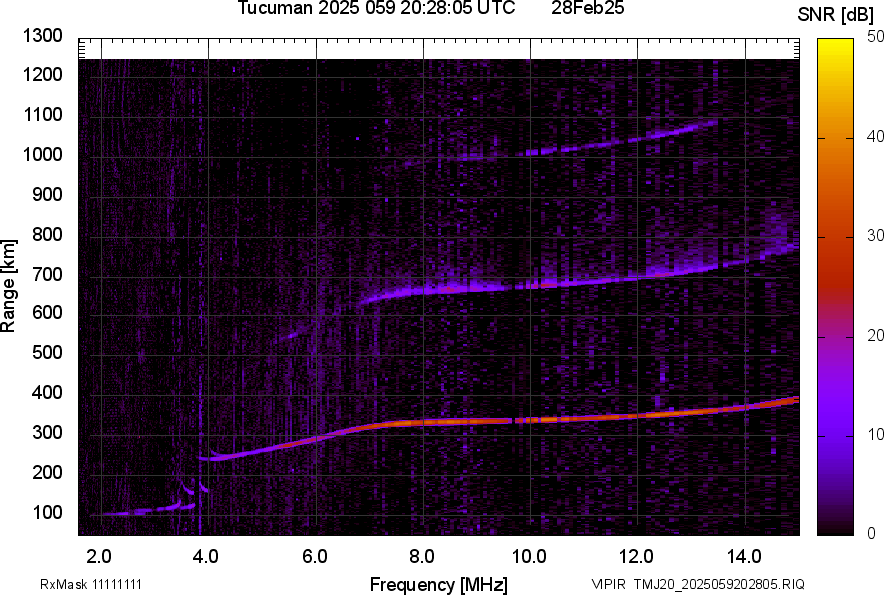Click the frequency axis value 14.0
884x595 pixels.
click(x=744, y=557)
